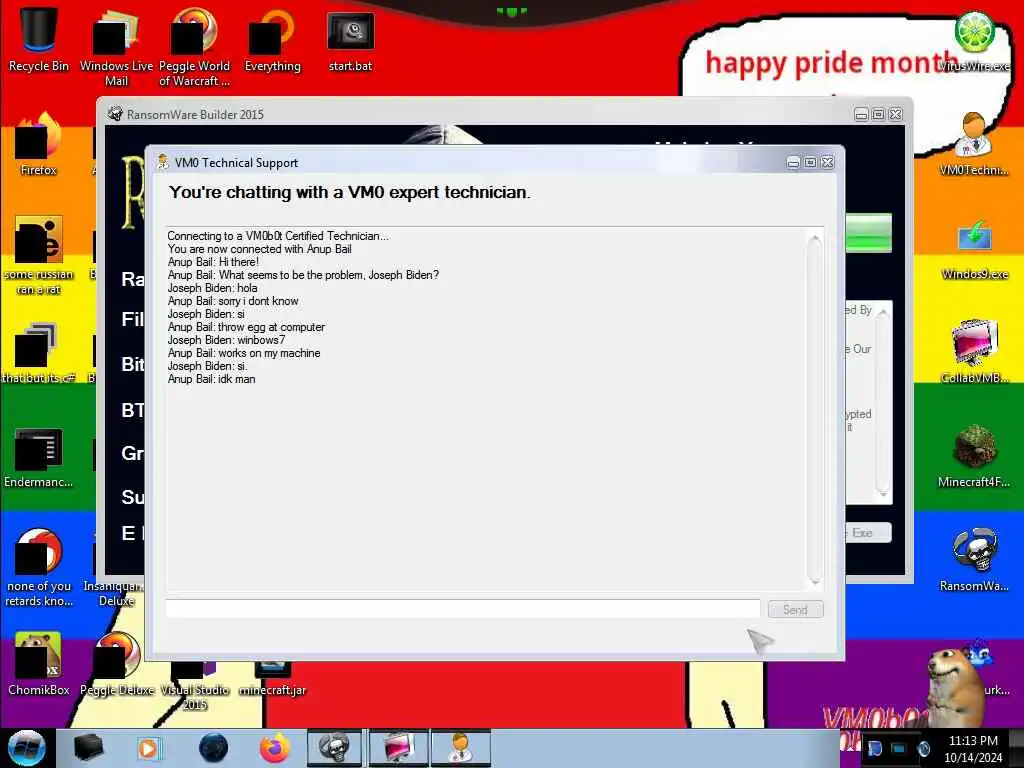This screenshot has height=768, width=1024.
Task: Open Firefox from the taskbar
Action: click(274, 748)
